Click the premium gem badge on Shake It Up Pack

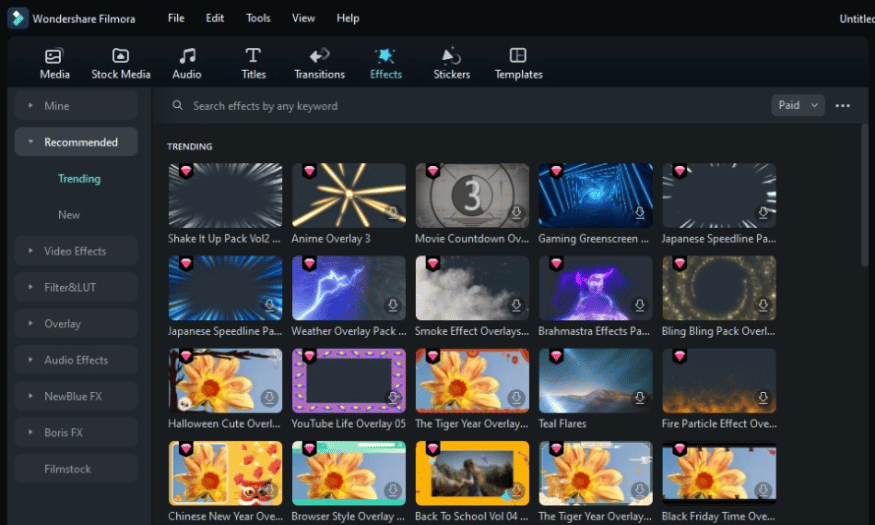click(186, 171)
